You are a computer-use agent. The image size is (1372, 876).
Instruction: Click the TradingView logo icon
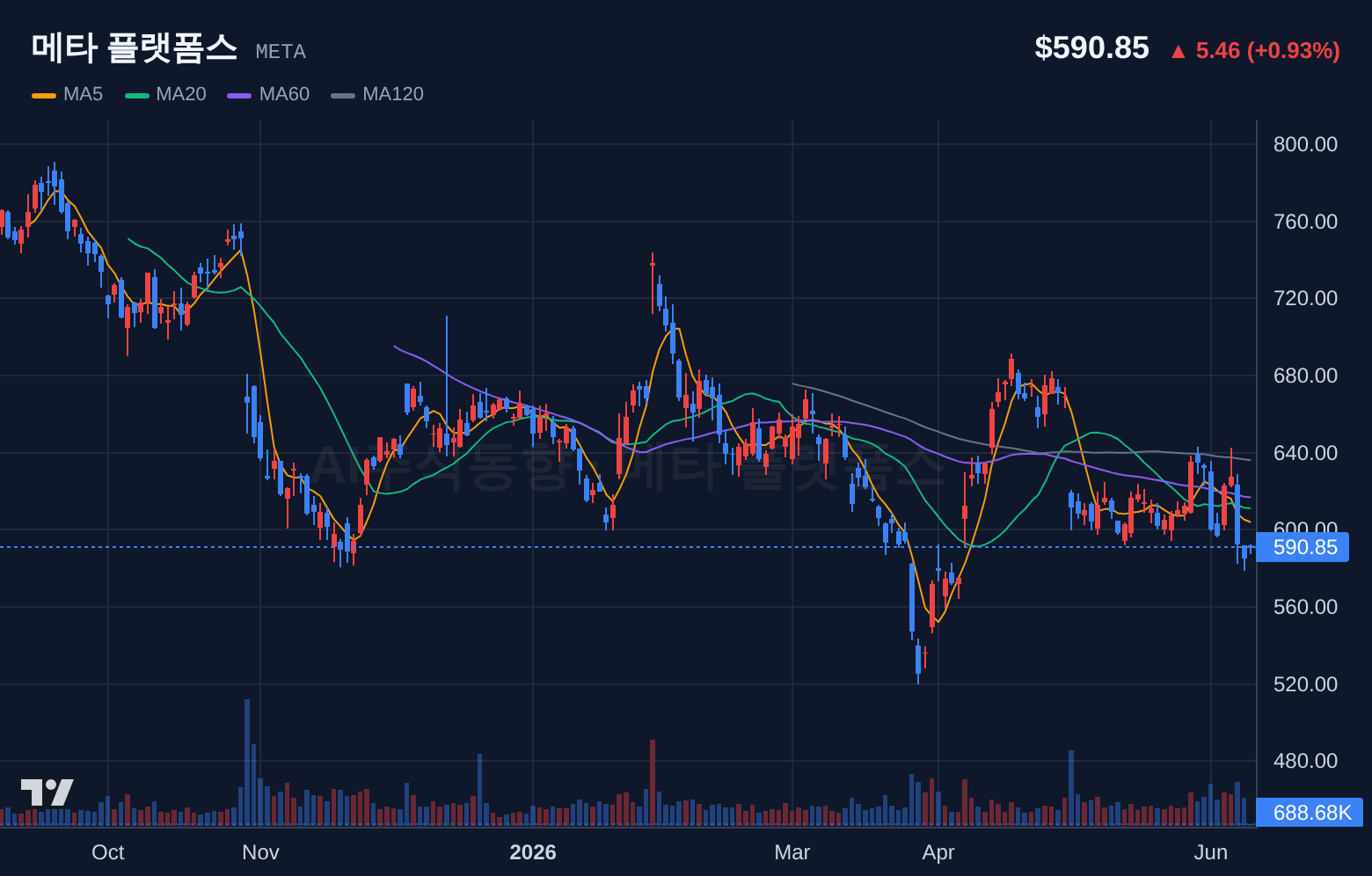(x=47, y=792)
